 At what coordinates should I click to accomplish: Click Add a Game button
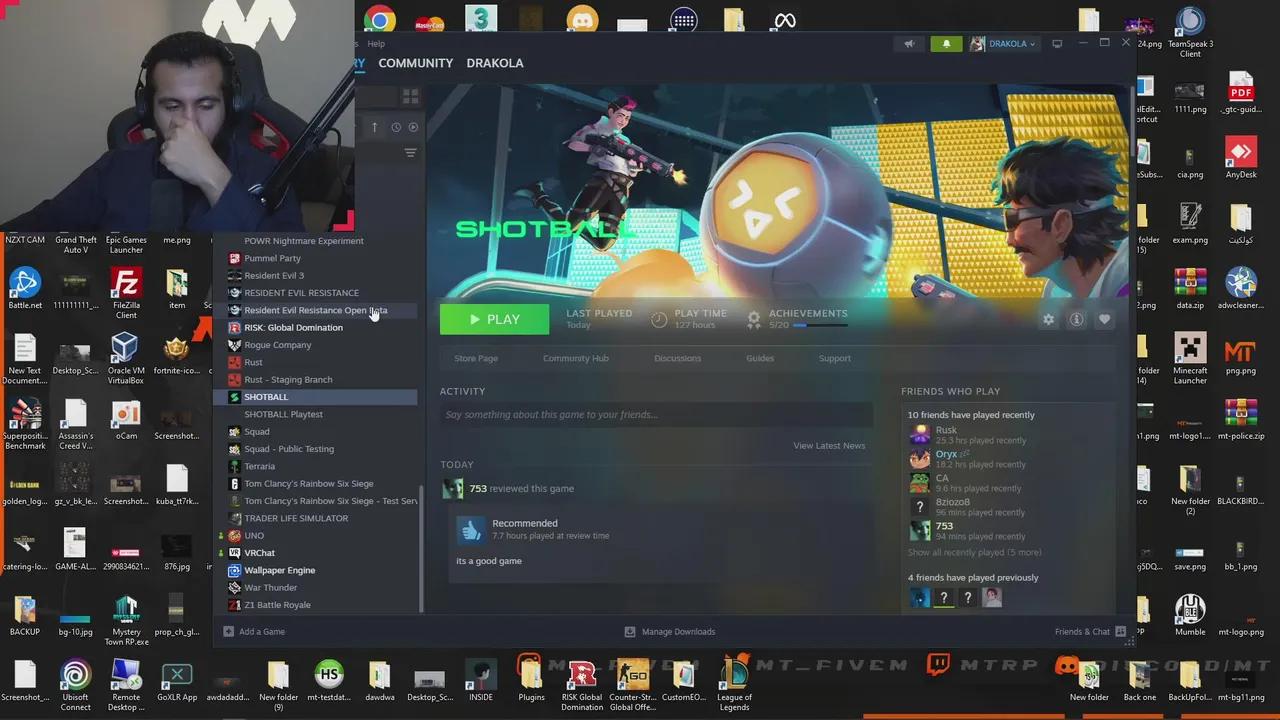pyautogui.click(x=254, y=632)
